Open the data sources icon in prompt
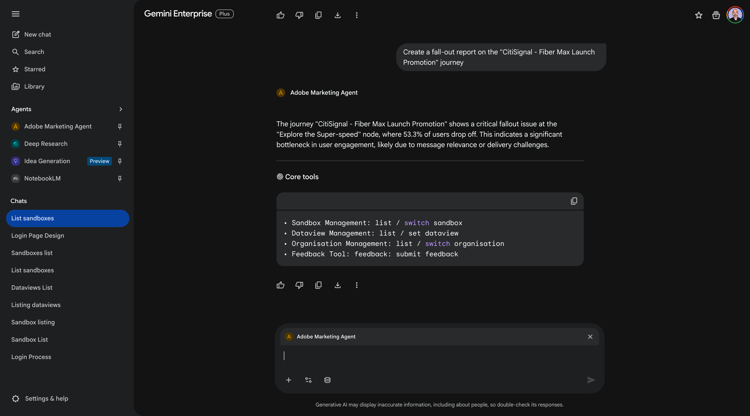Image resolution: width=750 pixels, height=416 pixels. coord(327,380)
